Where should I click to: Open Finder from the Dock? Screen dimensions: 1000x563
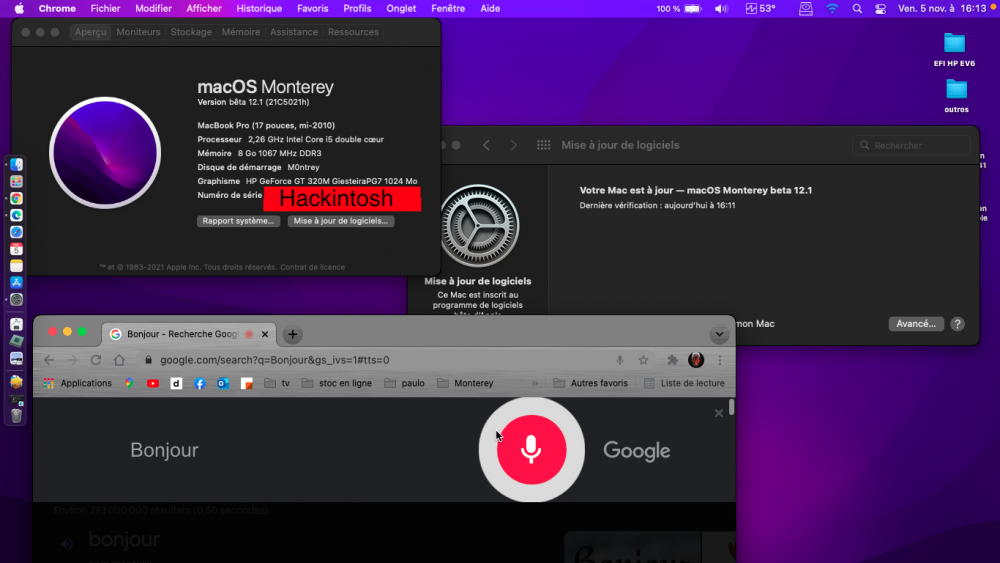pos(17,165)
